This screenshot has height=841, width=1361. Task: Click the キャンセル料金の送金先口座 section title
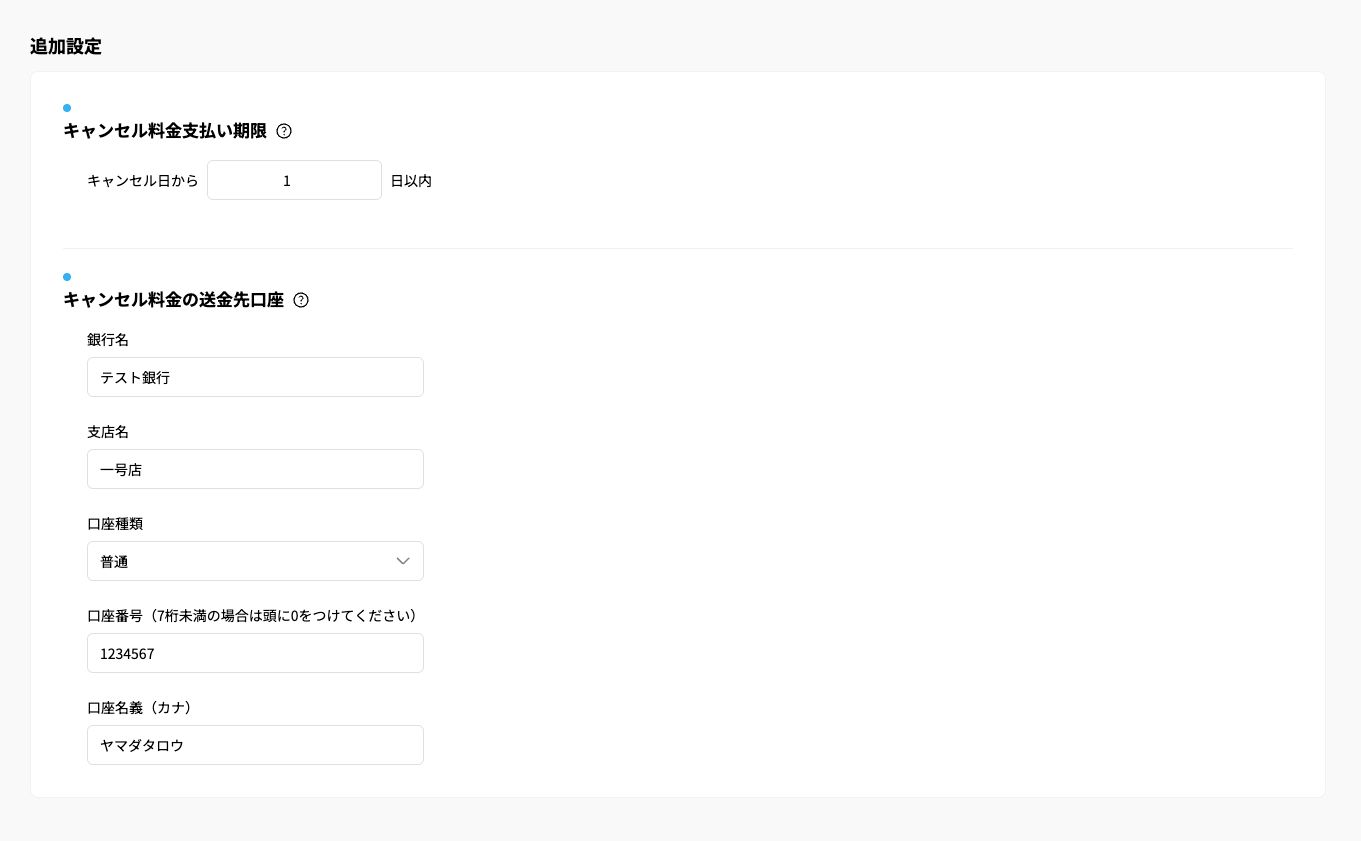173,300
